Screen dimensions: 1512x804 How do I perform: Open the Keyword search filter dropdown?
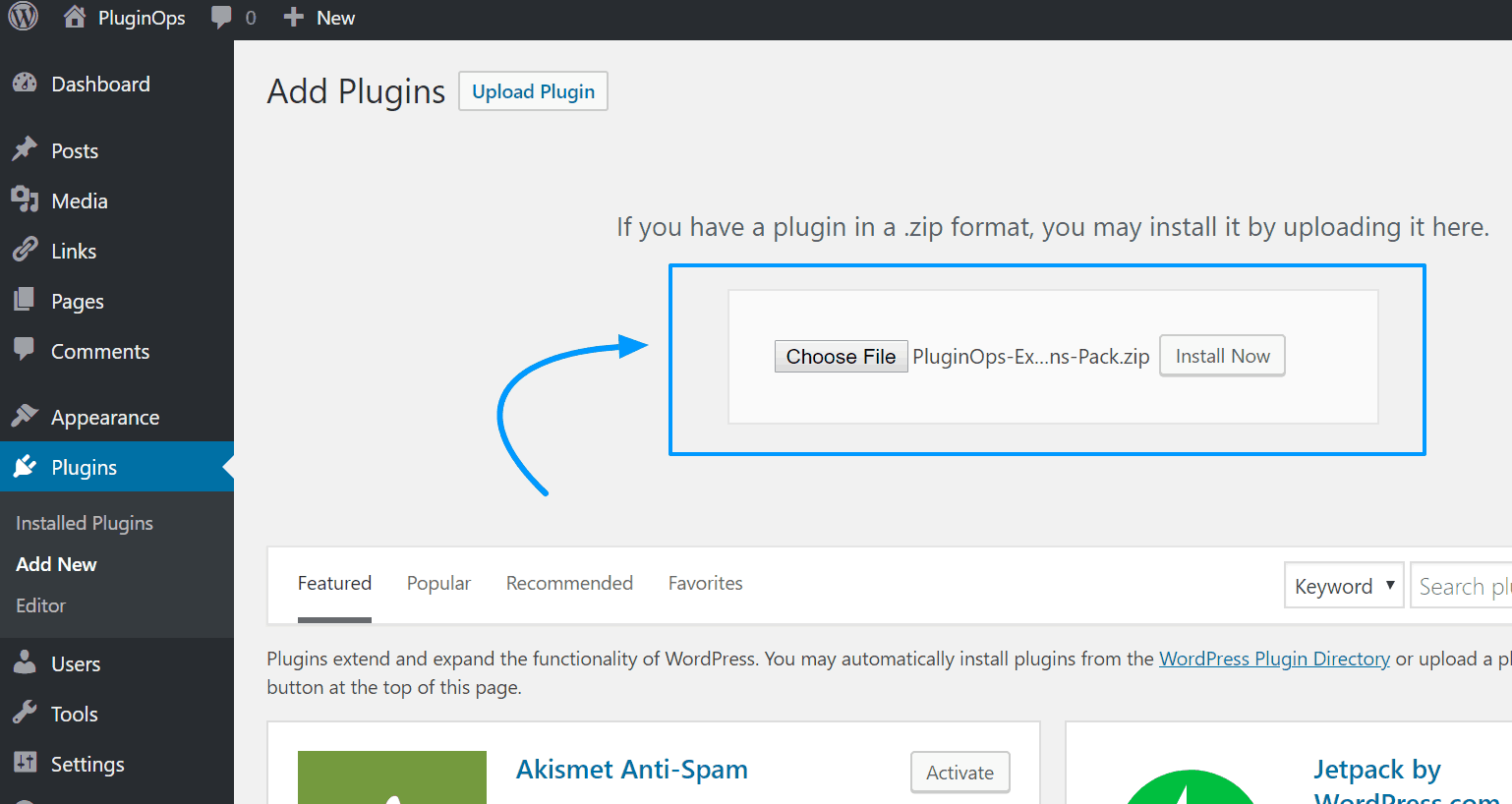[1344, 585]
